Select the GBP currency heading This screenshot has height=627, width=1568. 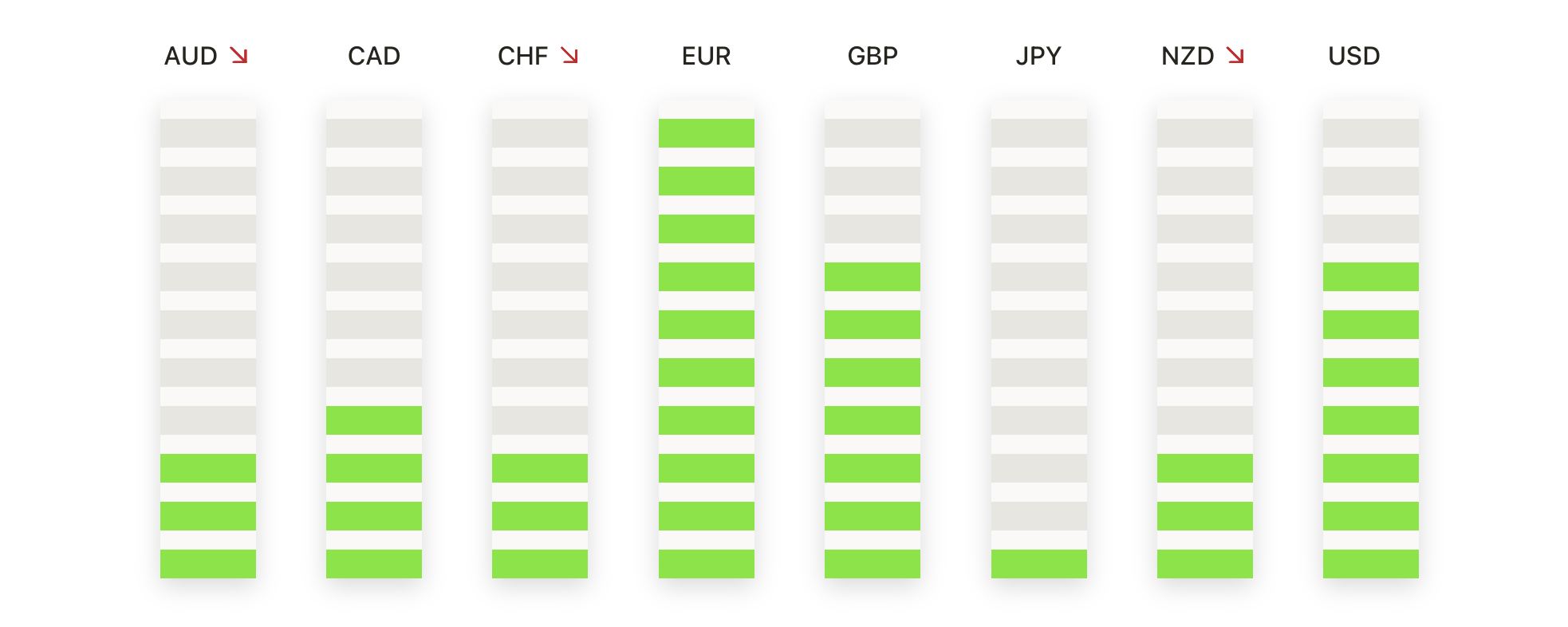(873, 56)
